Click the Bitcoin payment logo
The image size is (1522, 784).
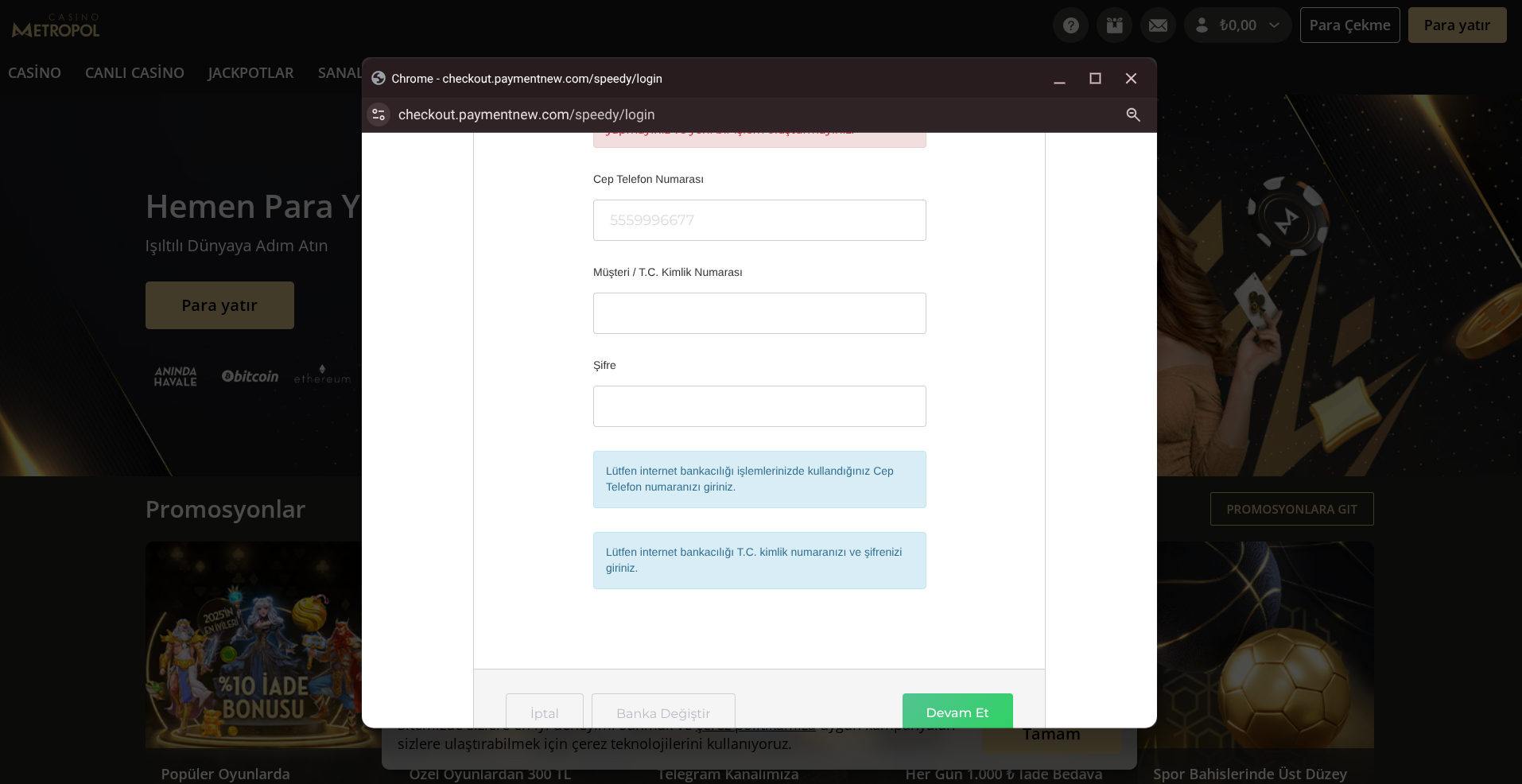point(250,376)
